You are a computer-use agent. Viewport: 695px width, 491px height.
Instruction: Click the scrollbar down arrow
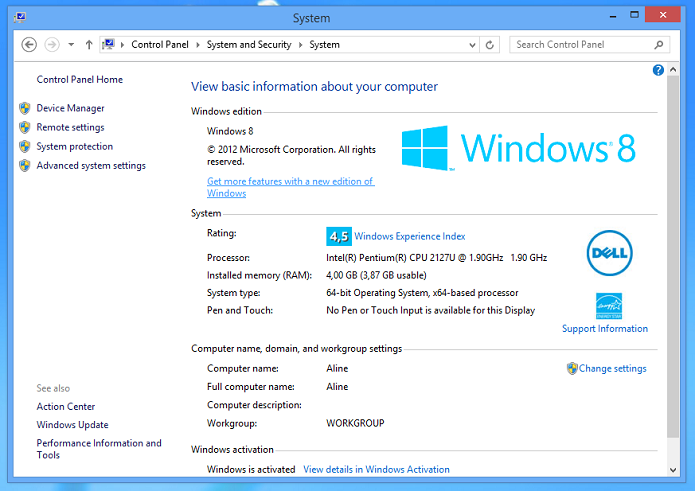(673, 470)
